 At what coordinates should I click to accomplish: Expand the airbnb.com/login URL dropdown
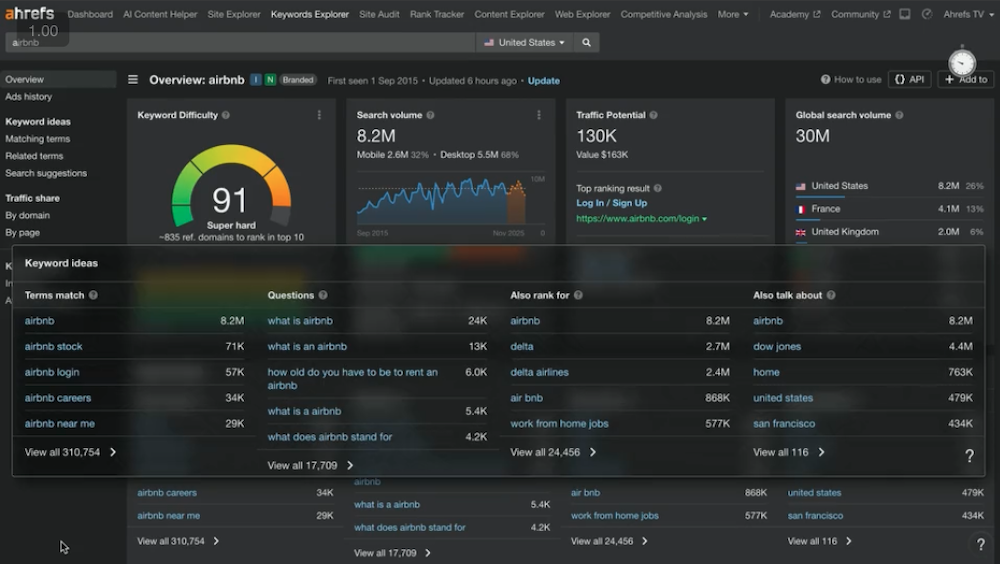click(704, 219)
